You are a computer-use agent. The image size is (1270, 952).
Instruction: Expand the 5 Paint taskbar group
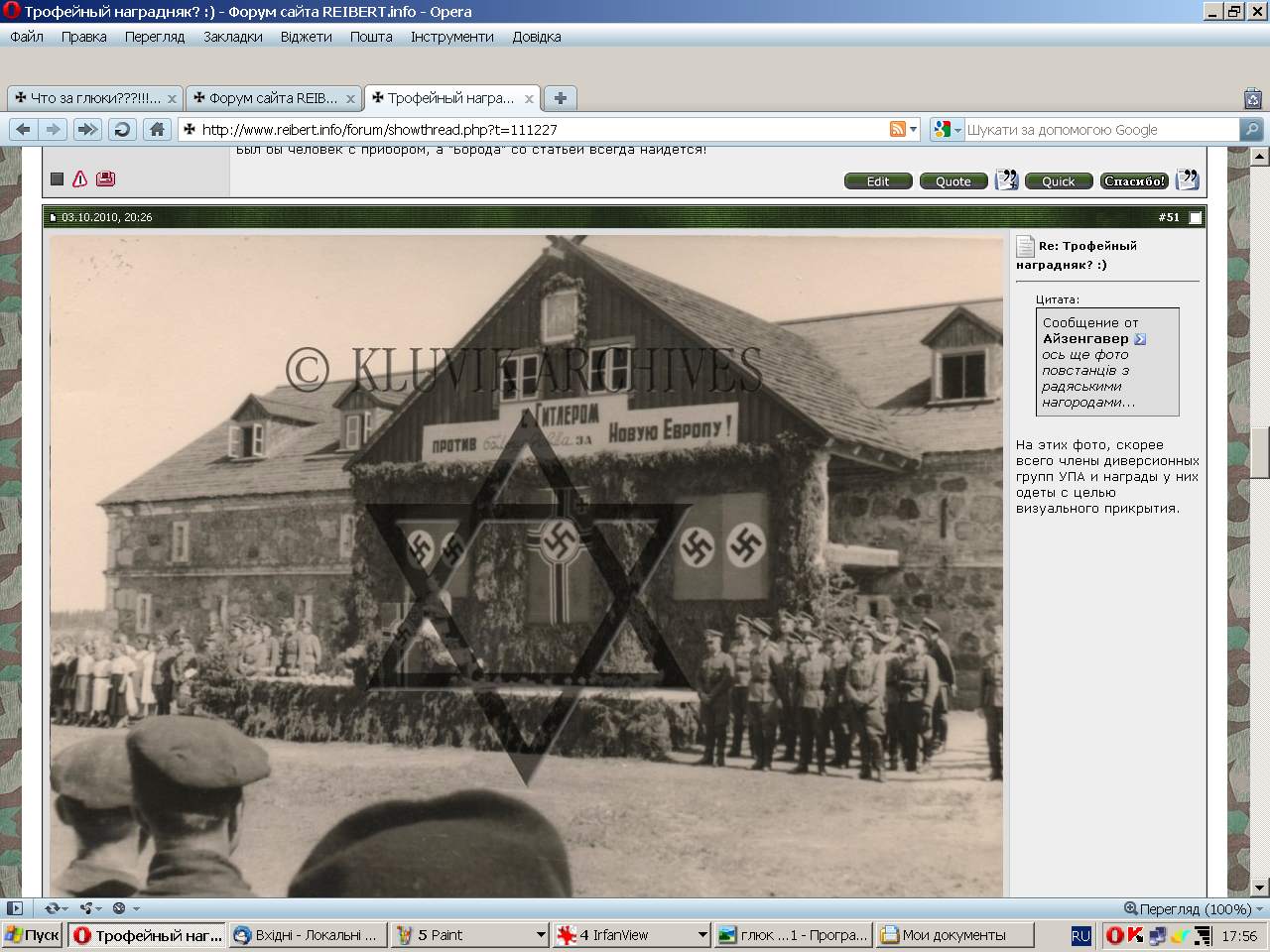point(541,935)
